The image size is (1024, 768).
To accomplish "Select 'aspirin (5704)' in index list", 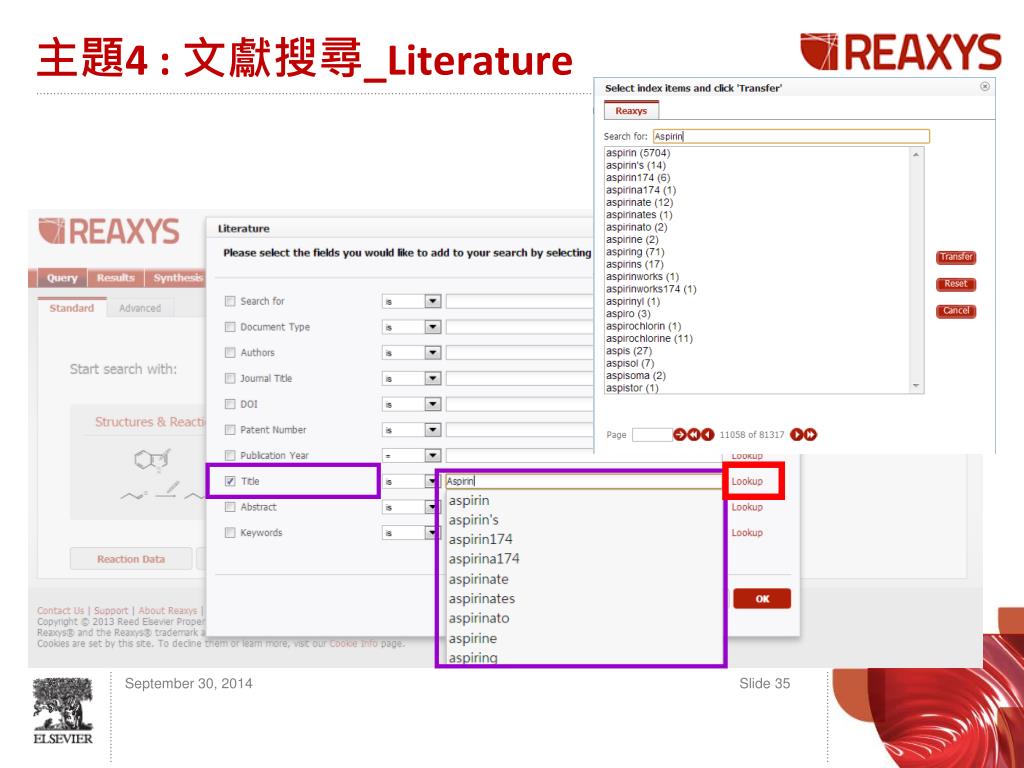I will pos(638,153).
